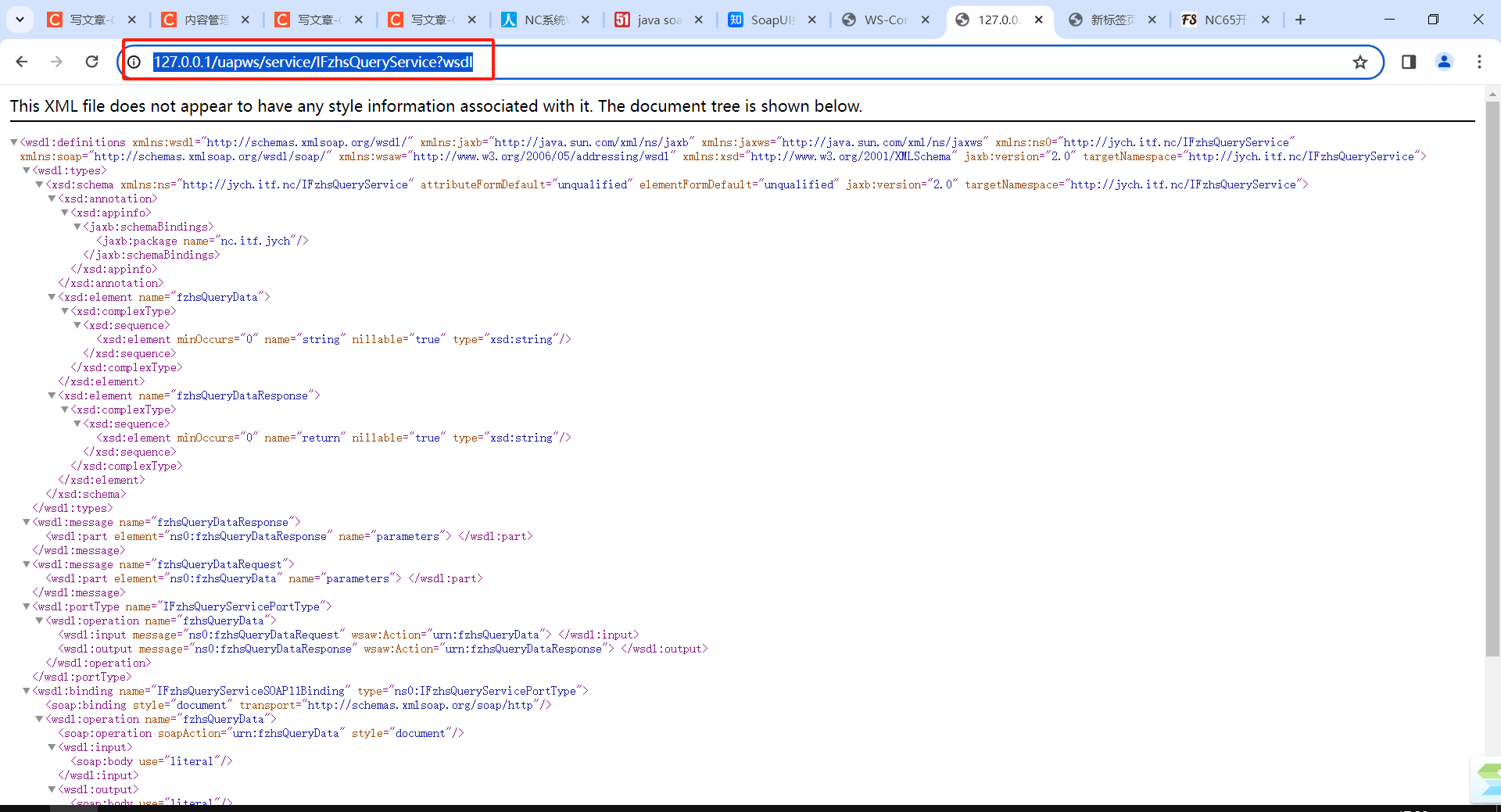
Task: Click jaxb:package name="nc.itf.jych" line
Action: pos(202,241)
